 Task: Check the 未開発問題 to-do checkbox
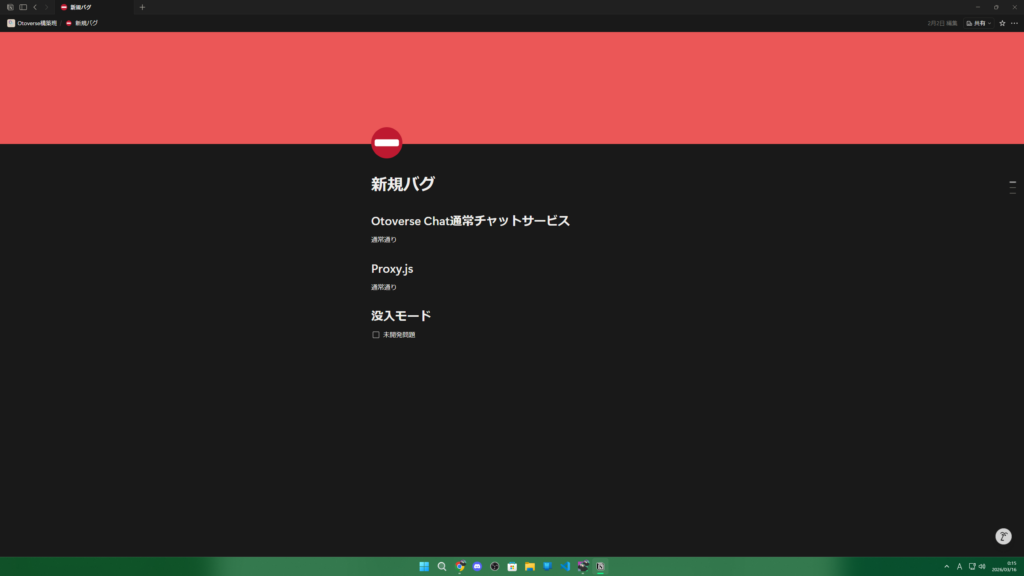coord(376,335)
